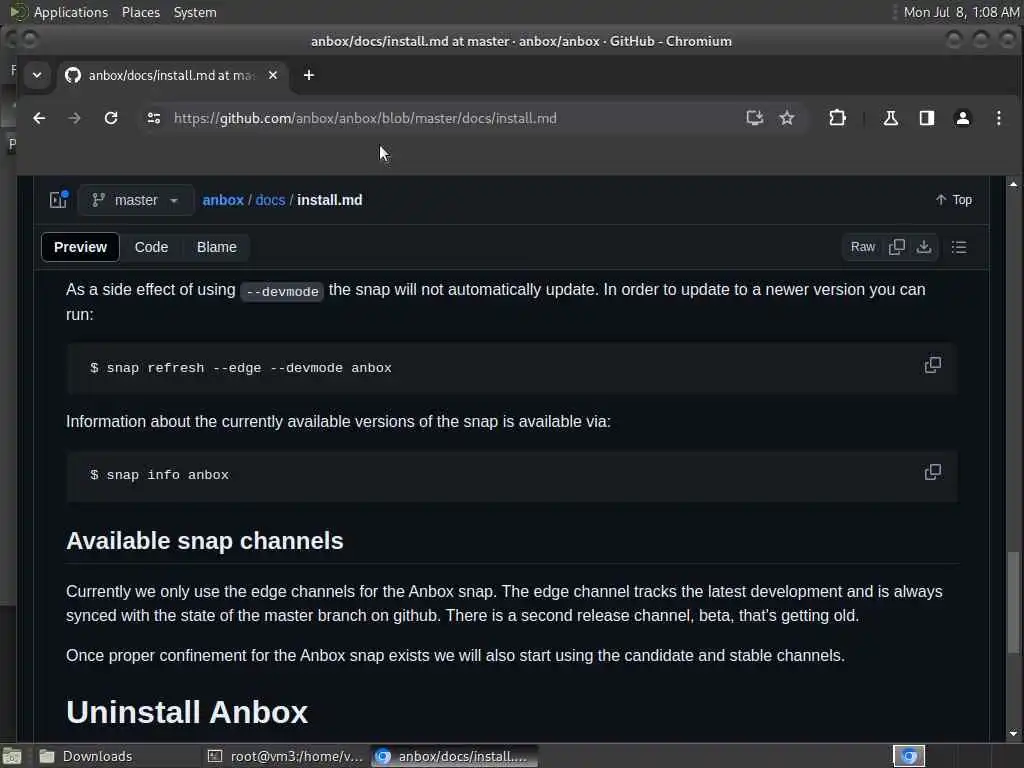Jump to Top of the file
This screenshot has height=768, width=1024.
953,199
